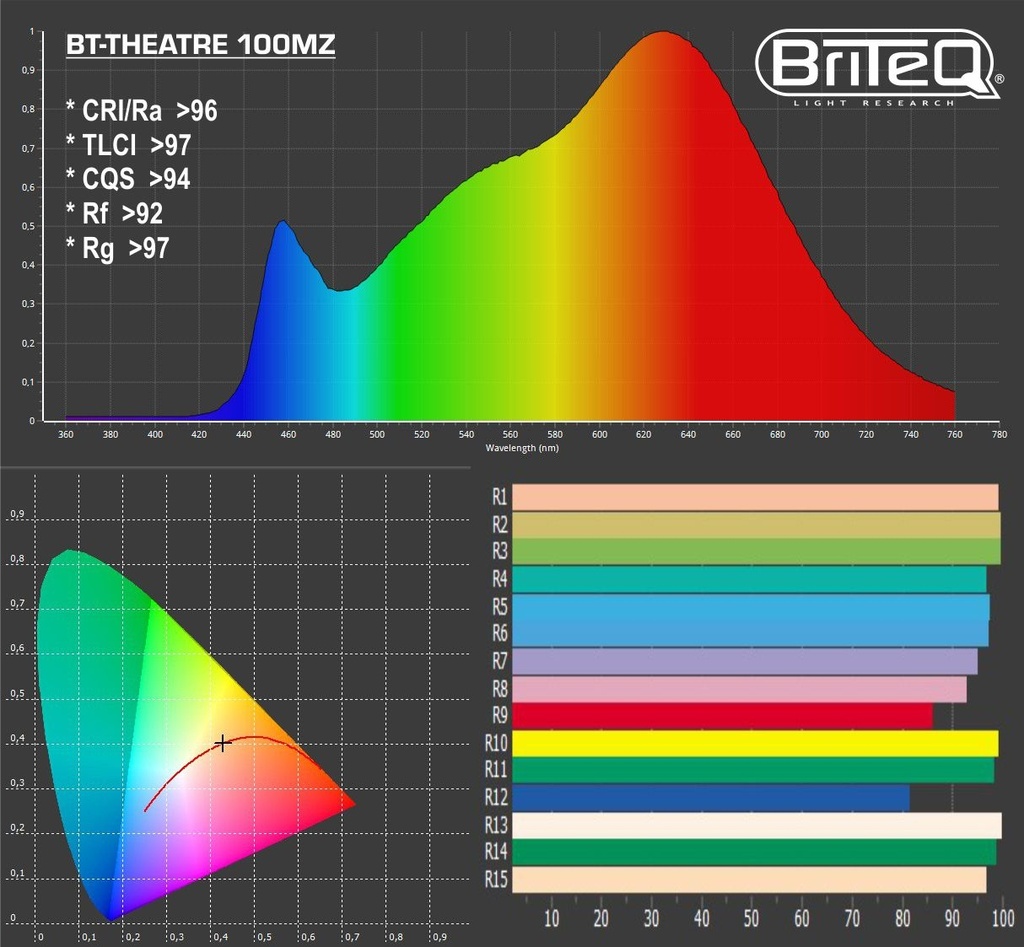This screenshot has width=1024, height=947.
Task: Select the Rg >97 line
Action: (x=118, y=248)
